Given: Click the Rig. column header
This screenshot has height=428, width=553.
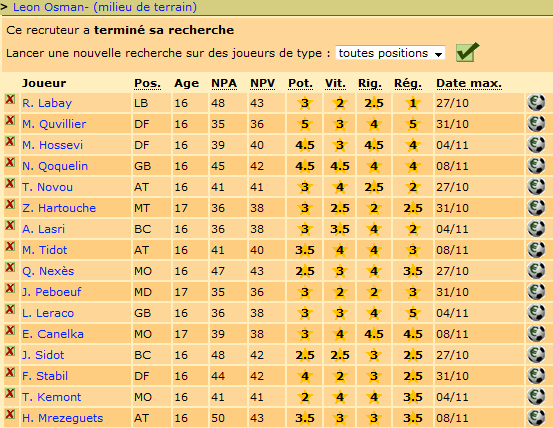Looking at the screenshot, I should pyautogui.click(x=370, y=84).
